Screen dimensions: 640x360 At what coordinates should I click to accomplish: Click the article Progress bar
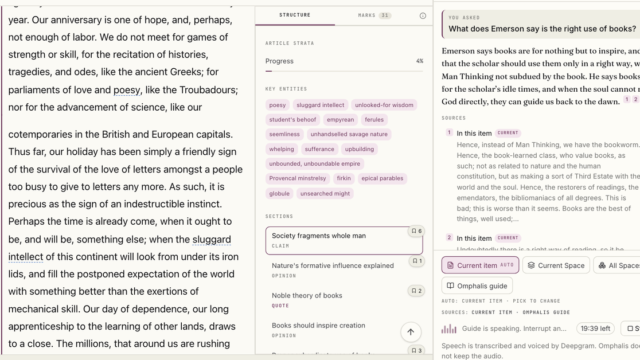(x=344, y=71)
